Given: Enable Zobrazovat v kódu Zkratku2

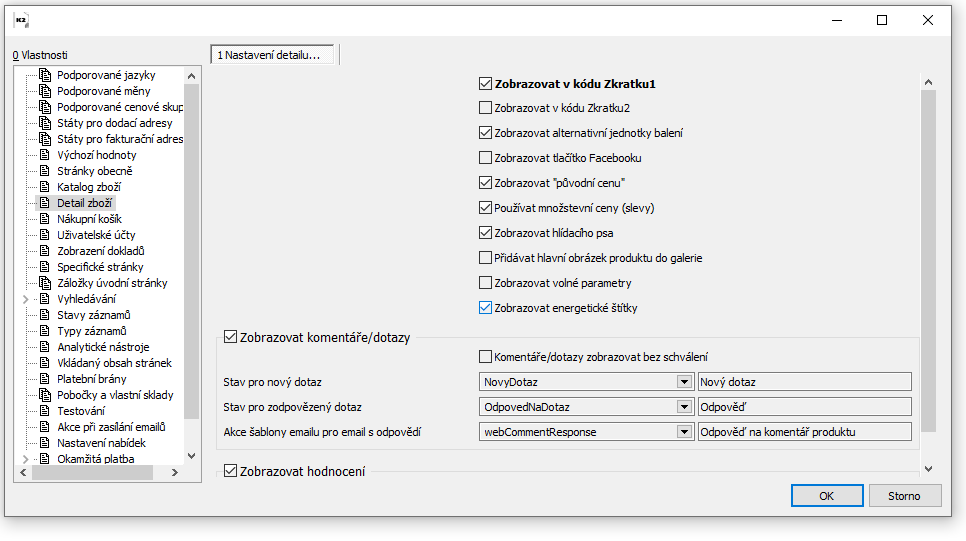Looking at the screenshot, I should coord(485,108).
